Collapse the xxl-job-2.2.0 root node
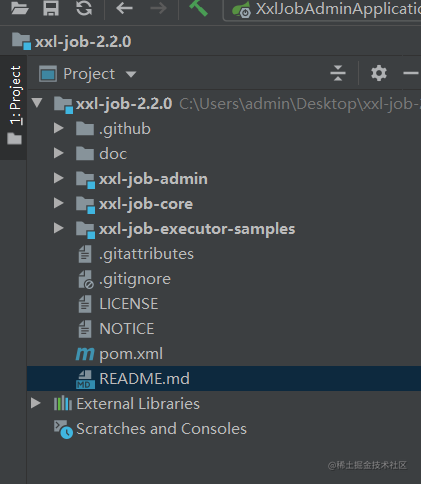Screen dimensions: 421x484 (37, 103)
